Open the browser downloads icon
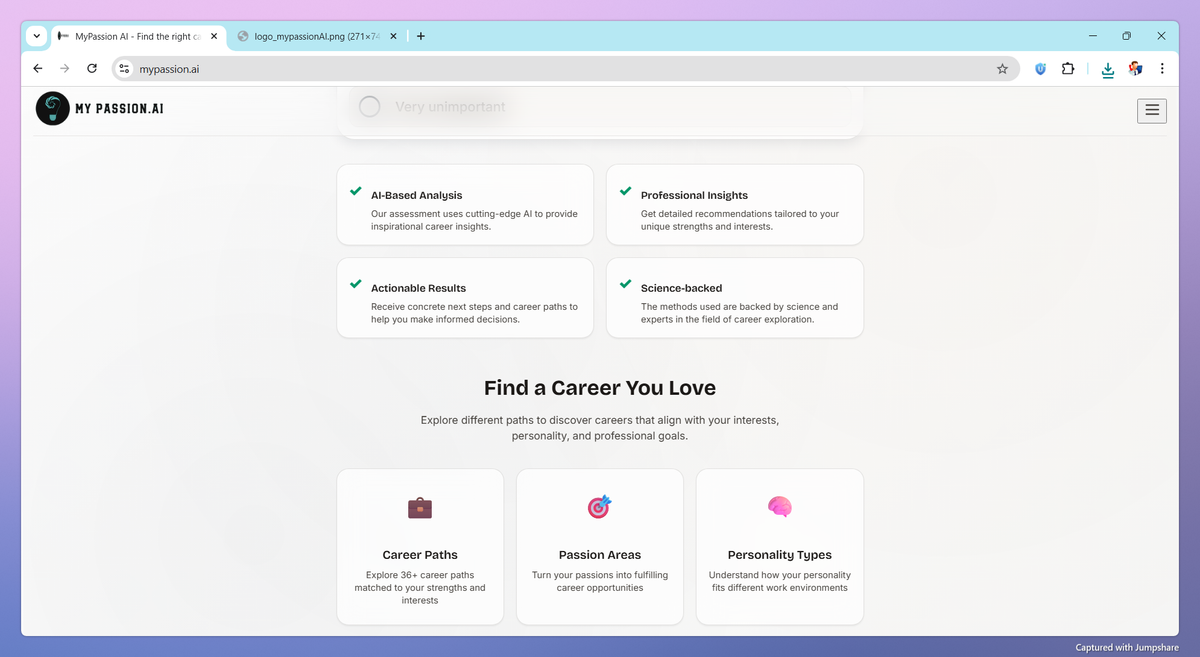 [1107, 69]
